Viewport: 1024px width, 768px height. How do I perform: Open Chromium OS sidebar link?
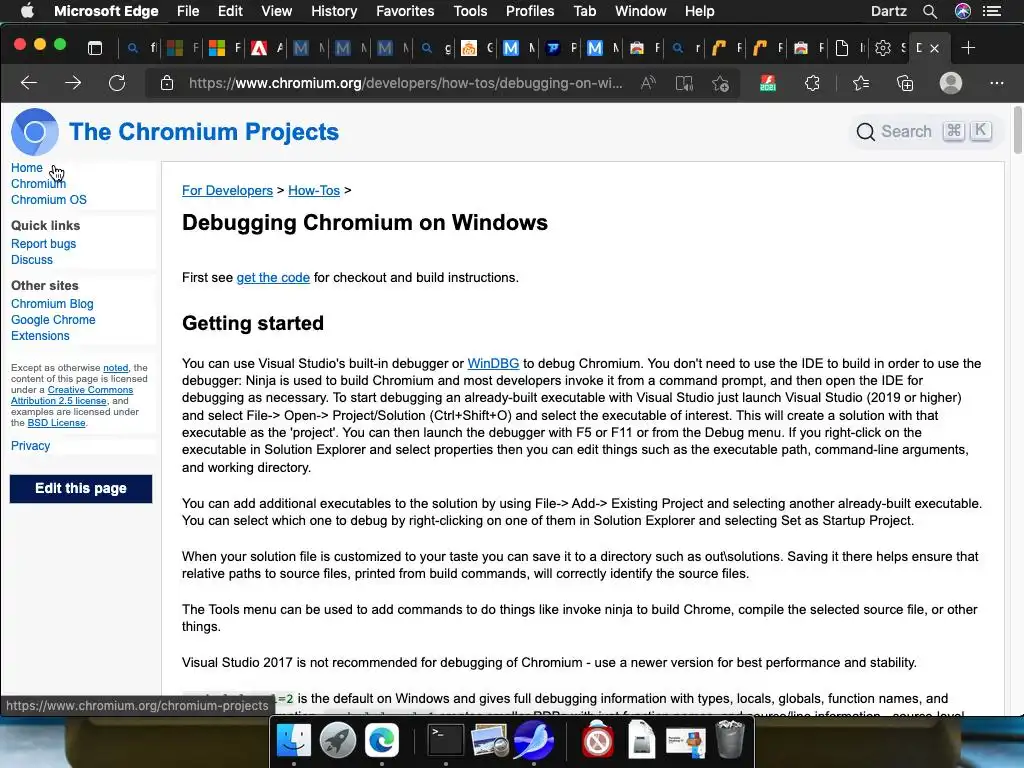coord(49,200)
